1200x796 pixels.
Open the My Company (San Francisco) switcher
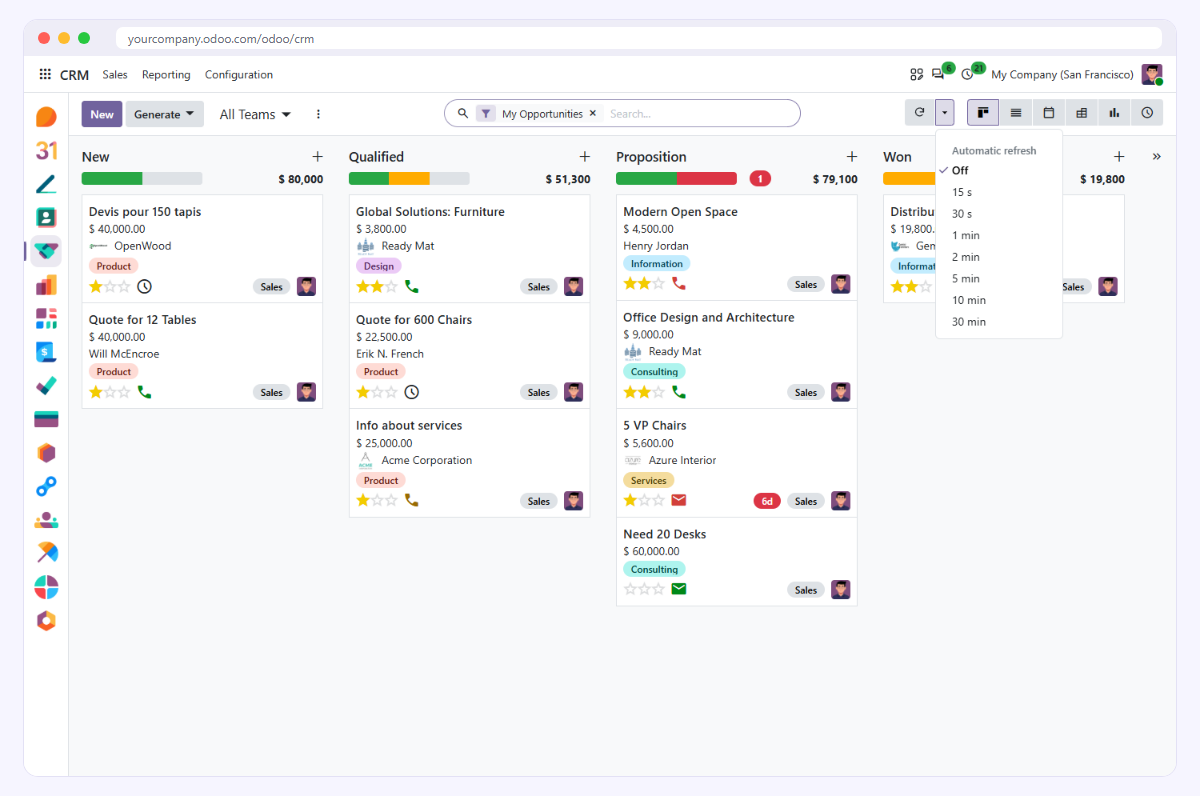tap(1062, 75)
